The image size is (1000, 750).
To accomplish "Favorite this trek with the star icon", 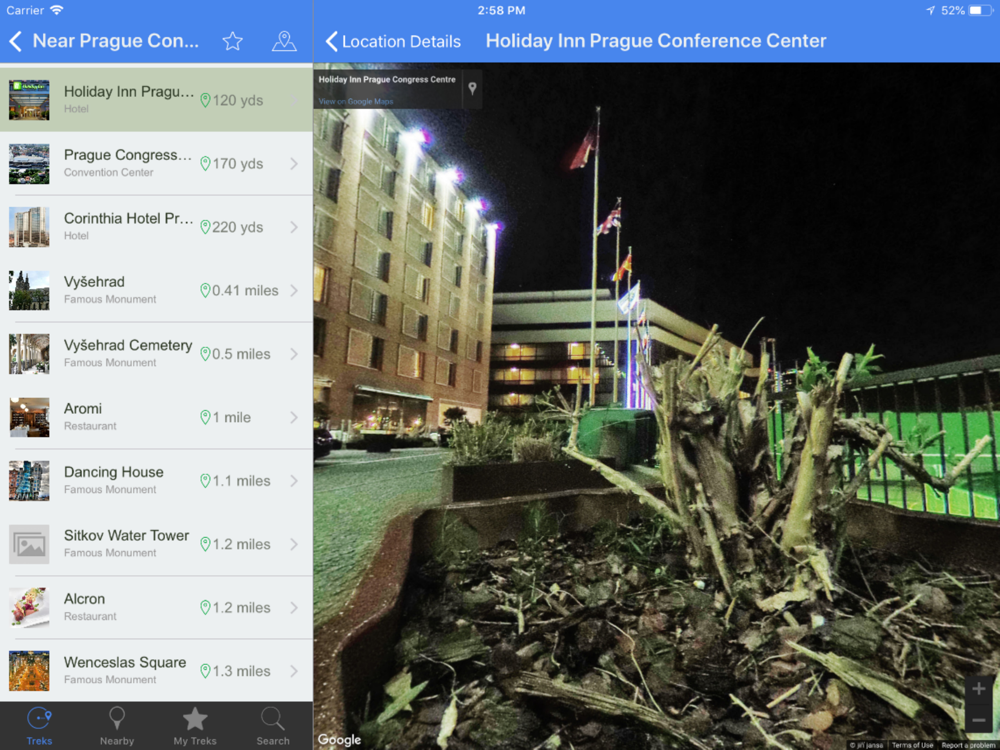I will pyautogui.click(x=233, y=41).
